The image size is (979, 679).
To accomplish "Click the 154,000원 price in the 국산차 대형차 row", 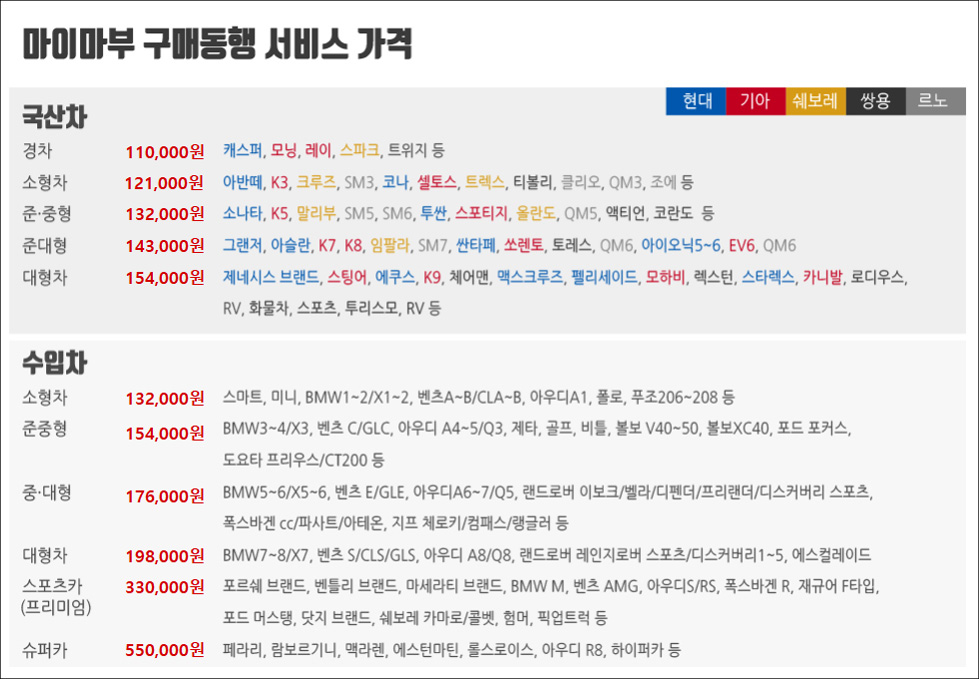I will (x=165, y=278).
